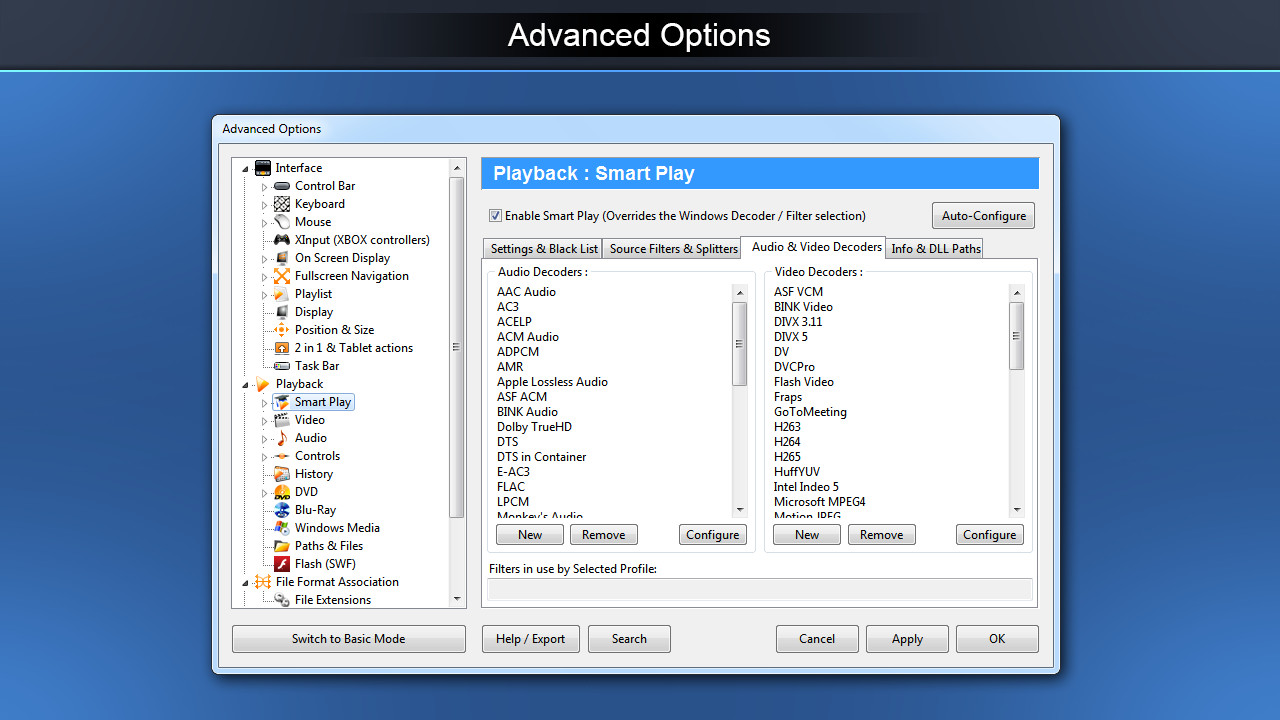
Task: Select the Blu-Ray icon
Action: pyautogui.click(x=281, y=509)
